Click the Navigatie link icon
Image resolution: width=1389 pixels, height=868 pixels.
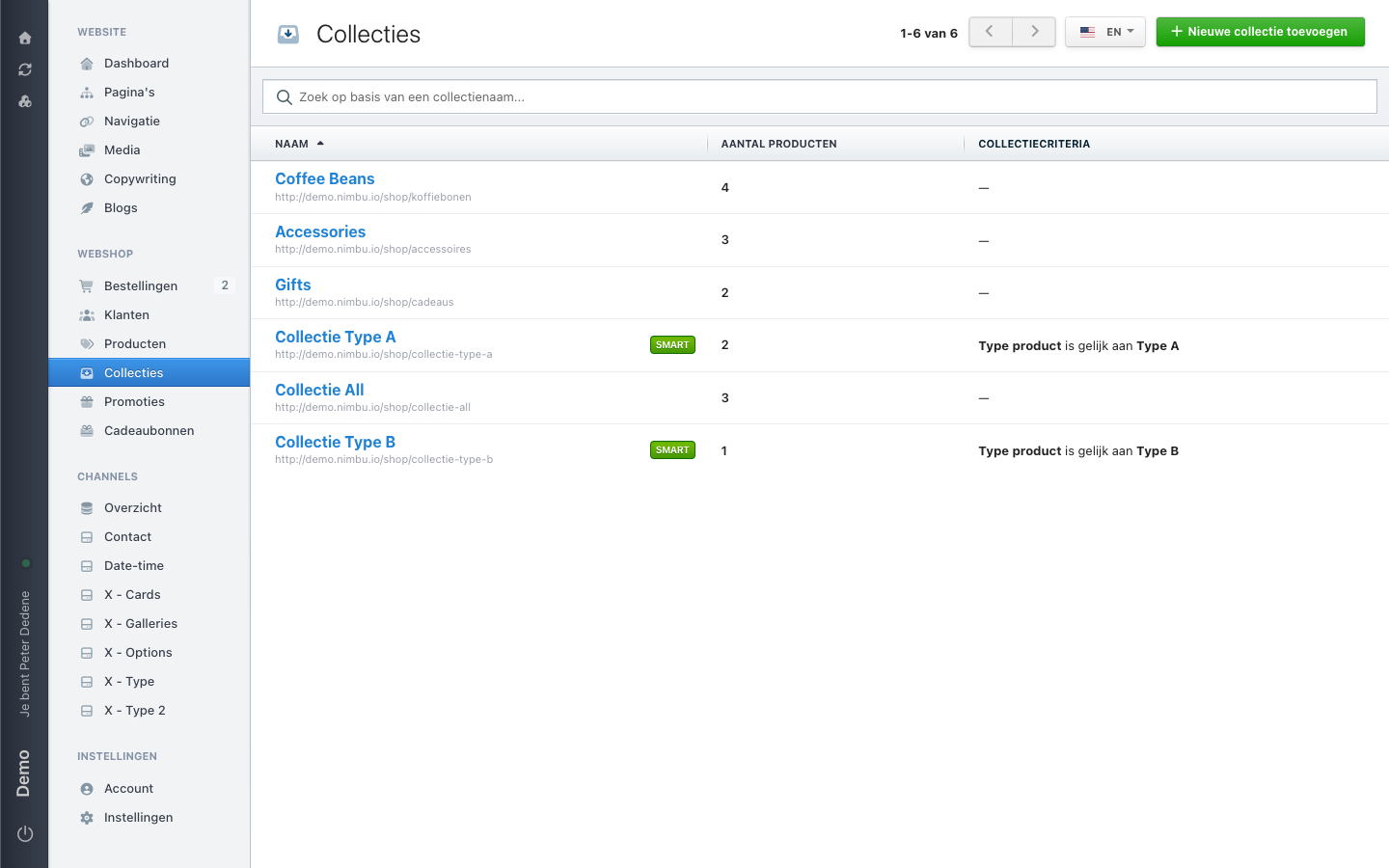(x=87, y=122)
